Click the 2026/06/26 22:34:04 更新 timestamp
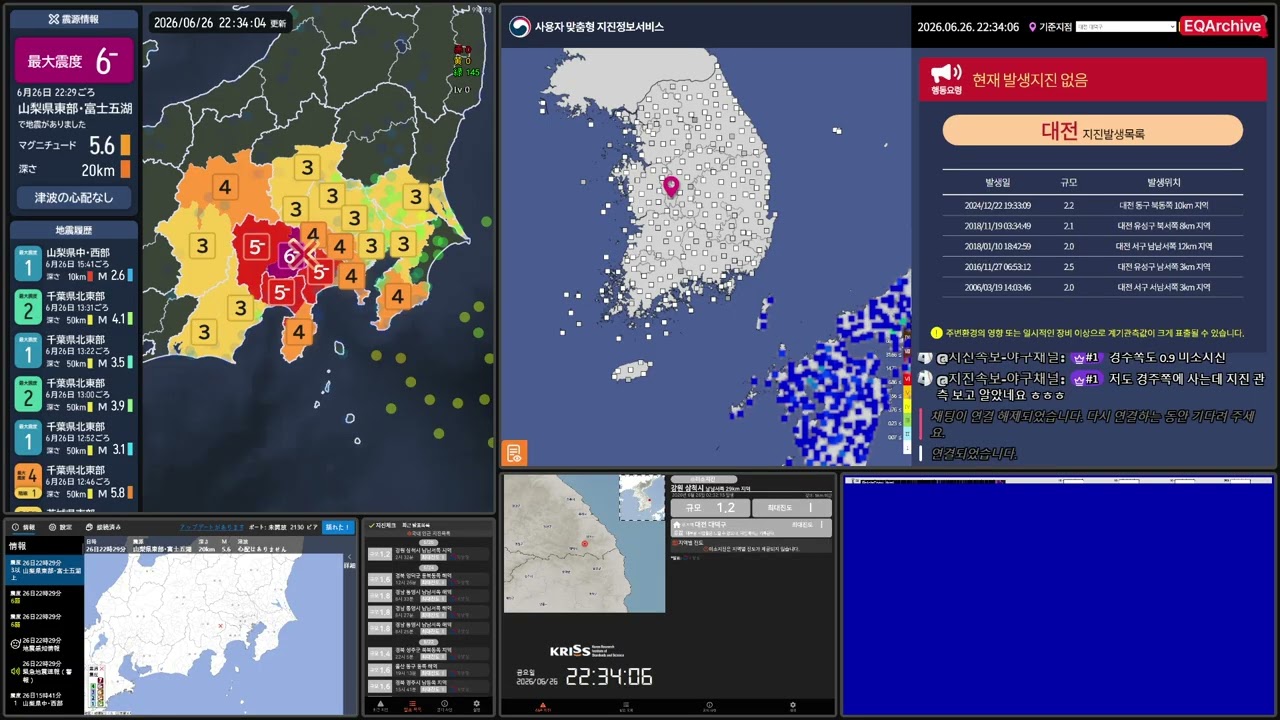 pyautogui.click(x=219, y=22)
